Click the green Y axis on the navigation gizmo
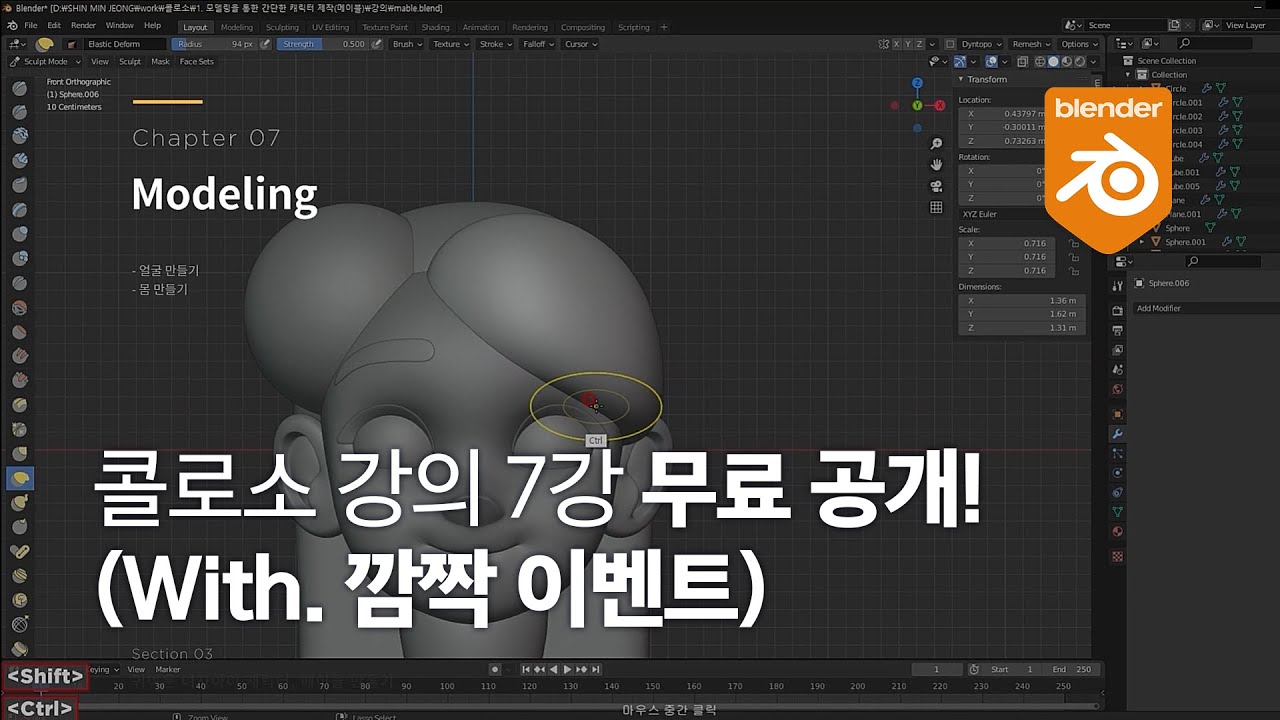Viewport: 1280px width, 720px height. tap(917, 105)
